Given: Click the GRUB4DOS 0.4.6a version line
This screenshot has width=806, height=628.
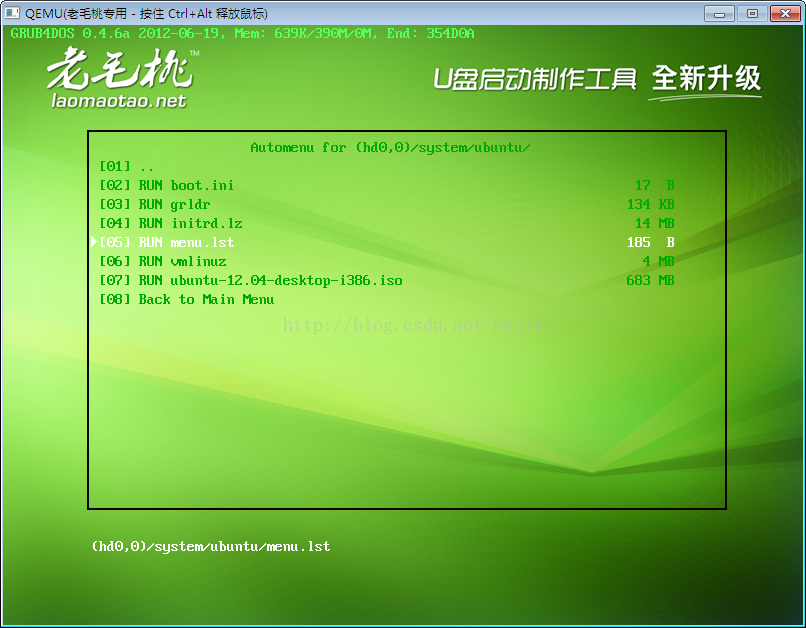Looking at the screenshot, I should pos(242,34).
